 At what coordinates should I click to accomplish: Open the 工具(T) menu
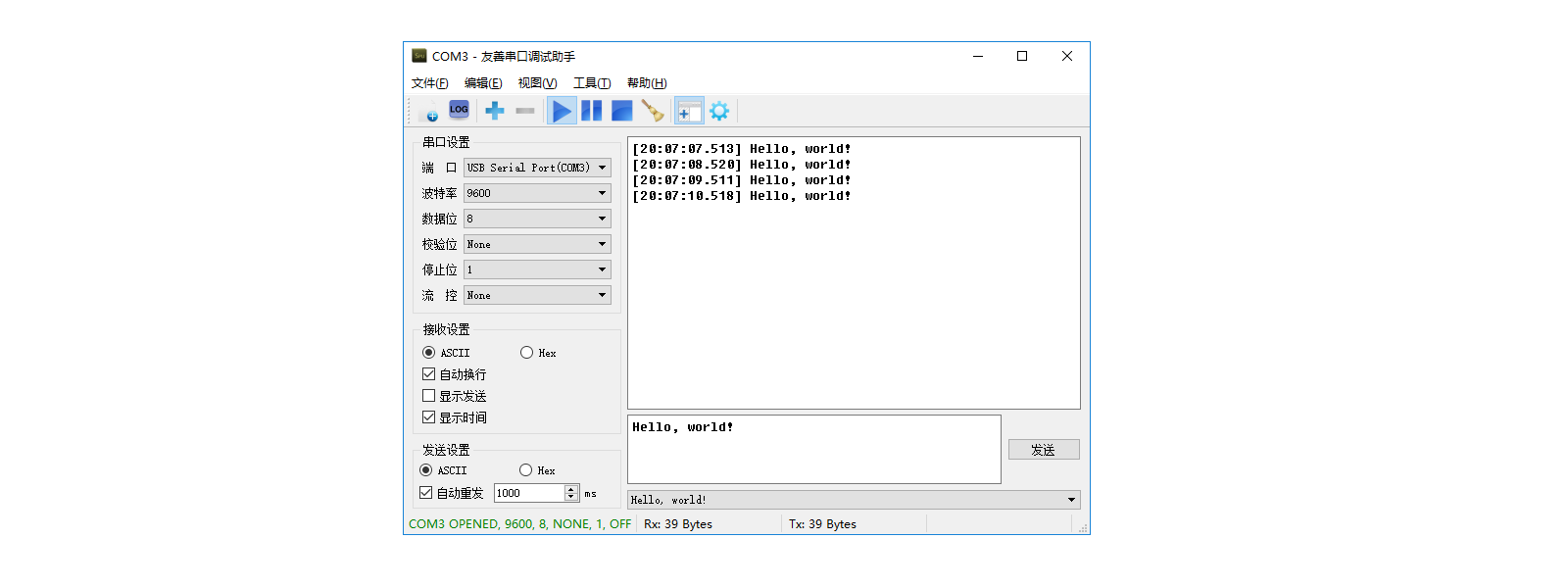[x=592, y=83]
